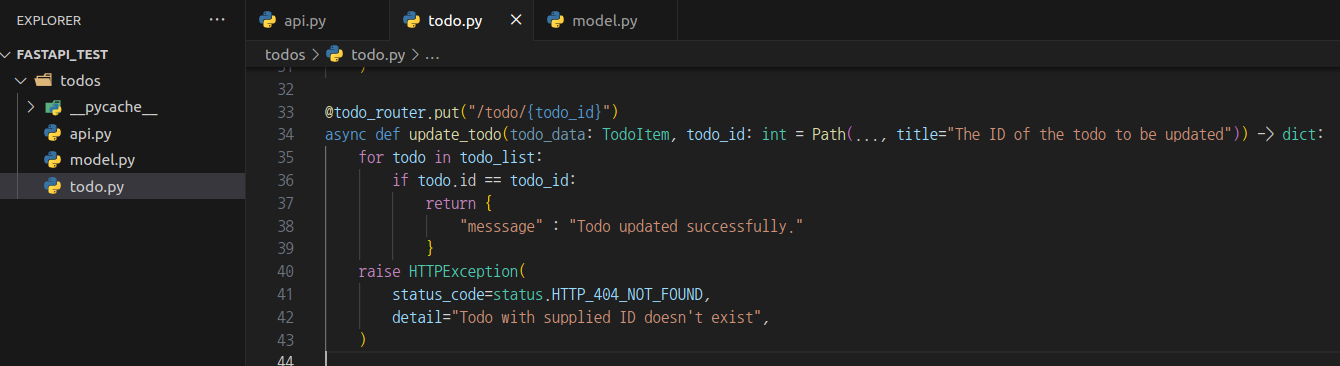Switch to the api.py editor tab
Viewport: 1340px width, 366px height.
(317, 20)
